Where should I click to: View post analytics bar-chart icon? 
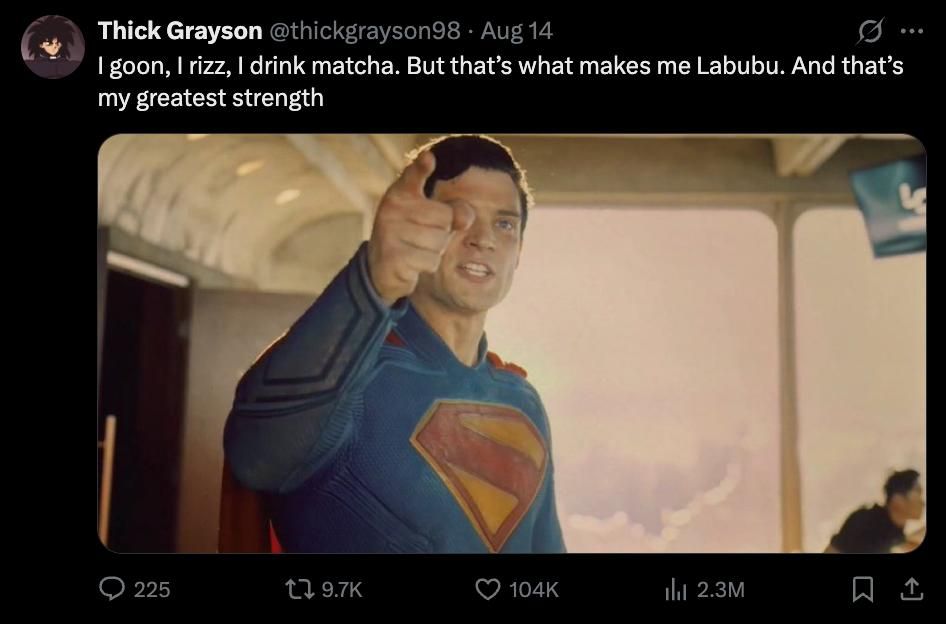tap(676, 589)
